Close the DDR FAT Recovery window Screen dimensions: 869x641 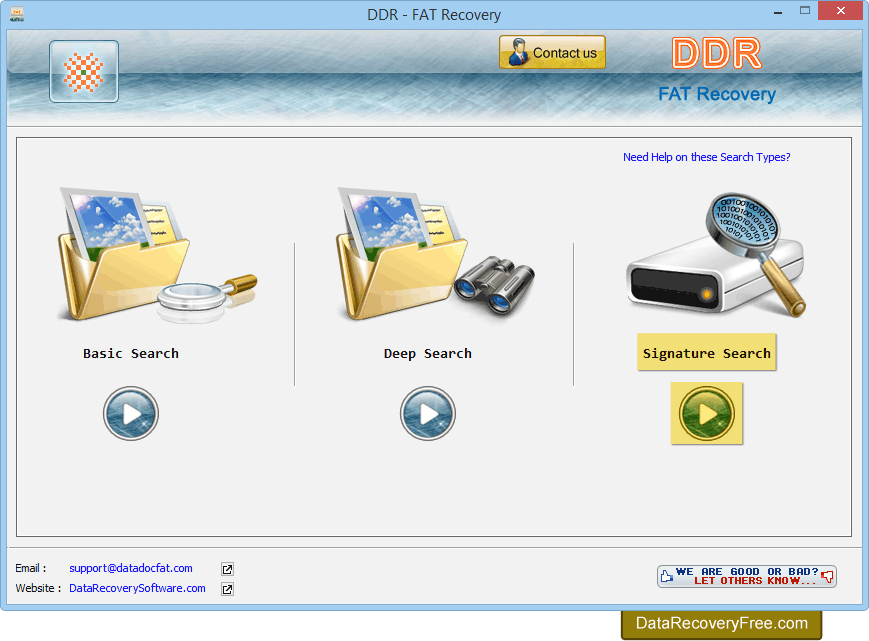point(841,11)
